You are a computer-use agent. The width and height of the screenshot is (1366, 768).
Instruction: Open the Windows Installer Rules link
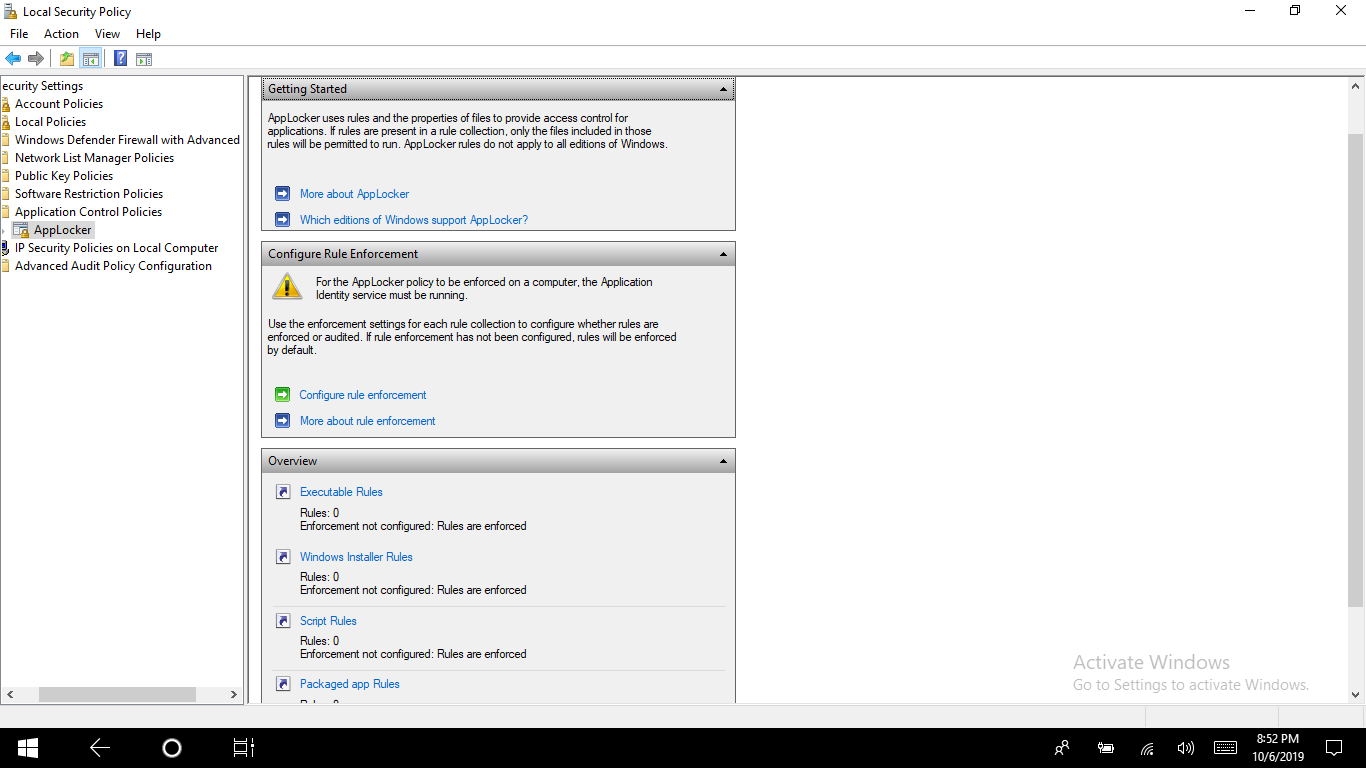(356, 557)
